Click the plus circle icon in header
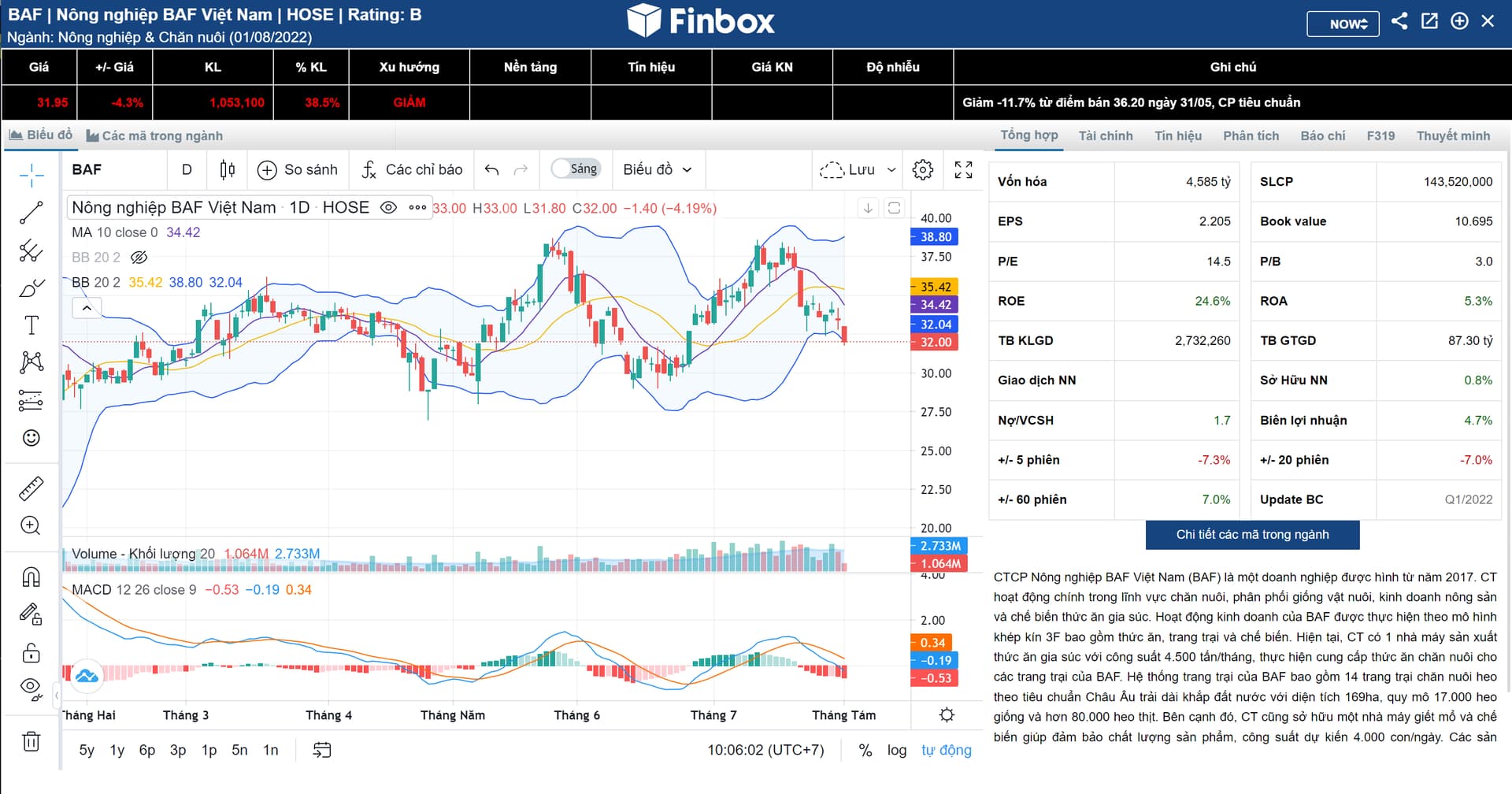This screenshot has height=794, width=1512. [x=1459, y=21]
